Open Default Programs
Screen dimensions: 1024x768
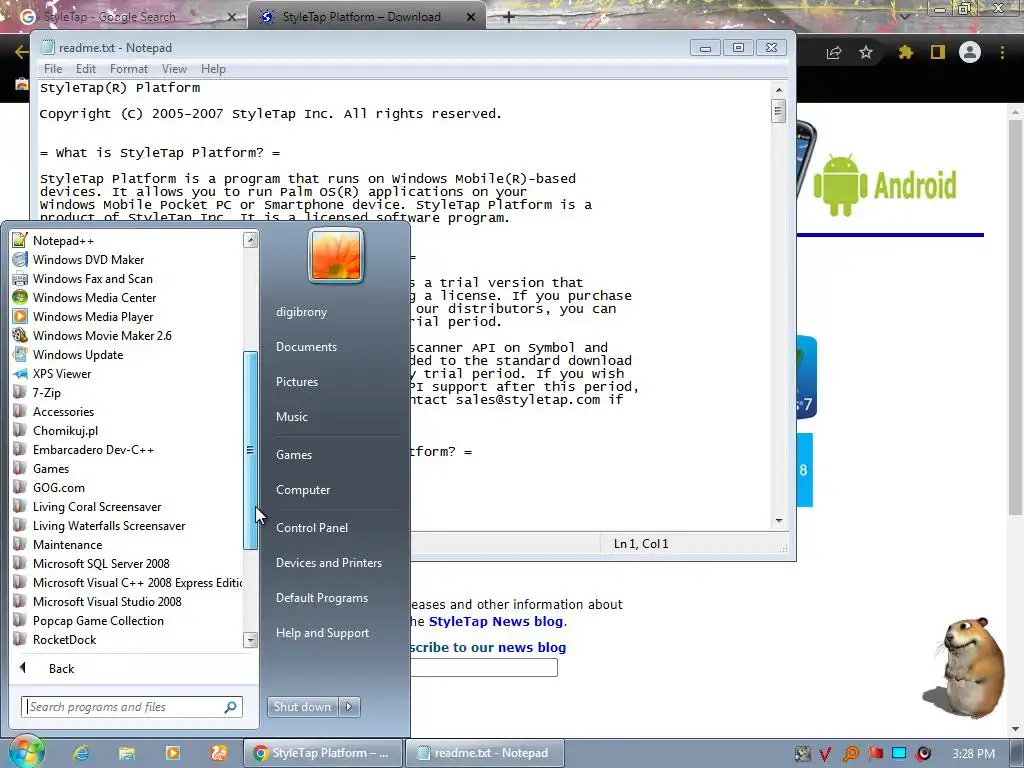321,598
